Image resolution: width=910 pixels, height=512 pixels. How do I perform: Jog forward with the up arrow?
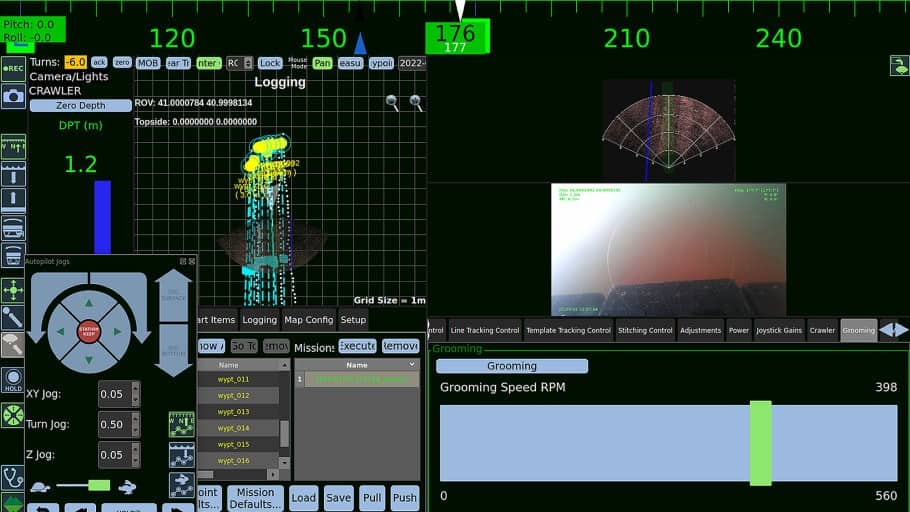pos(89,303)
